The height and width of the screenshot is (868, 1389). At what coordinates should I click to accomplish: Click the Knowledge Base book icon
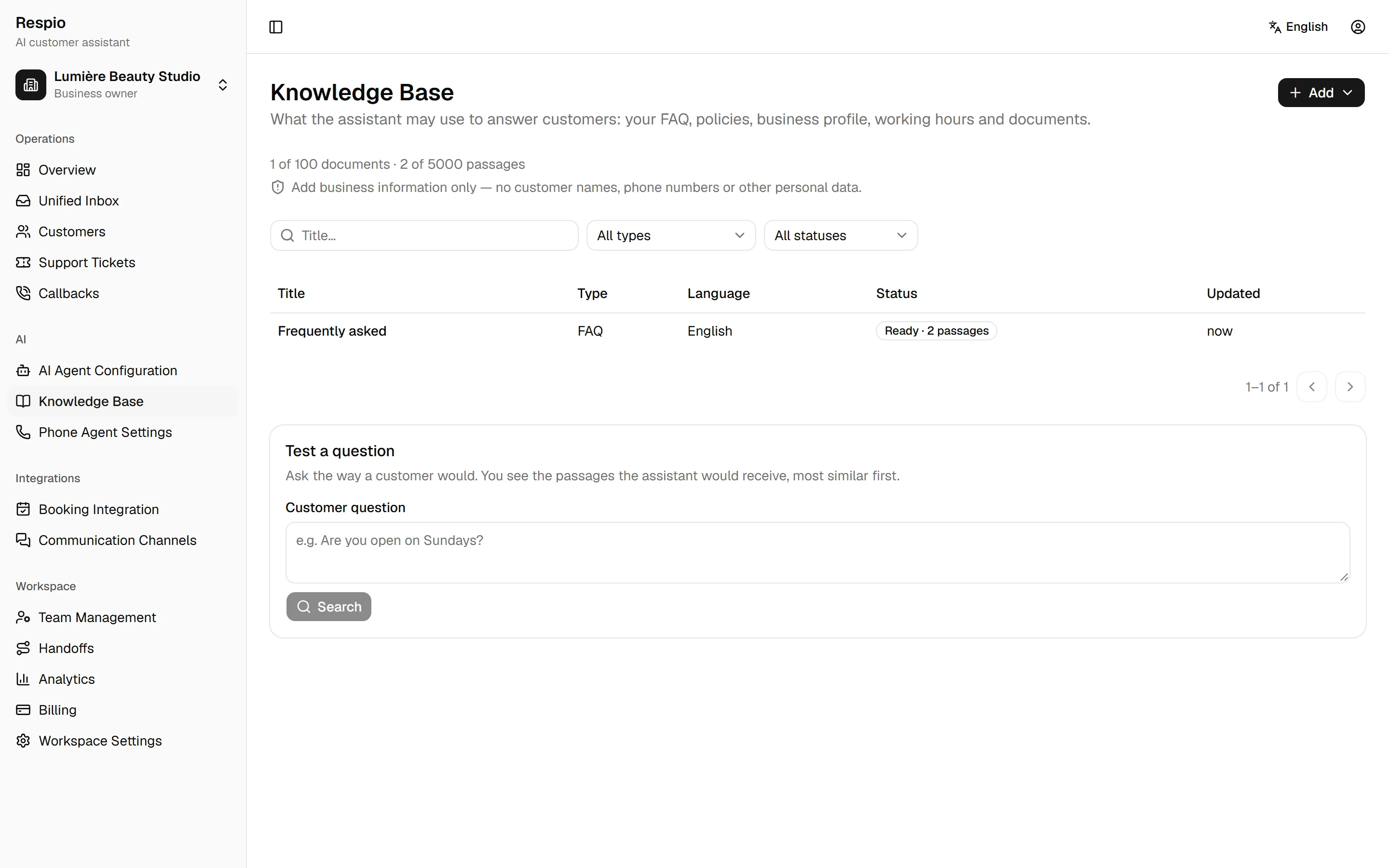[x=23, y=401]
